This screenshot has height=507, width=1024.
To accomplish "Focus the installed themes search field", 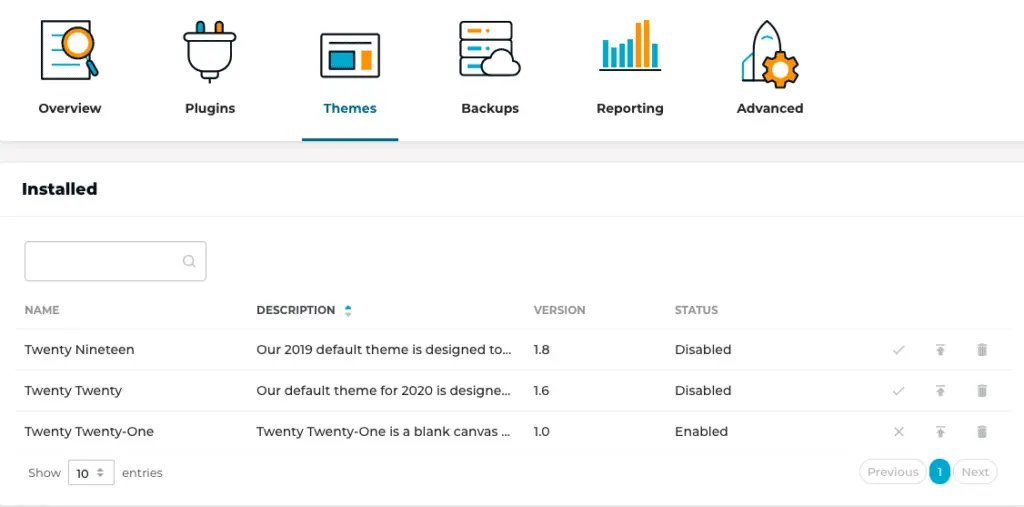I will tap(116, 261).
